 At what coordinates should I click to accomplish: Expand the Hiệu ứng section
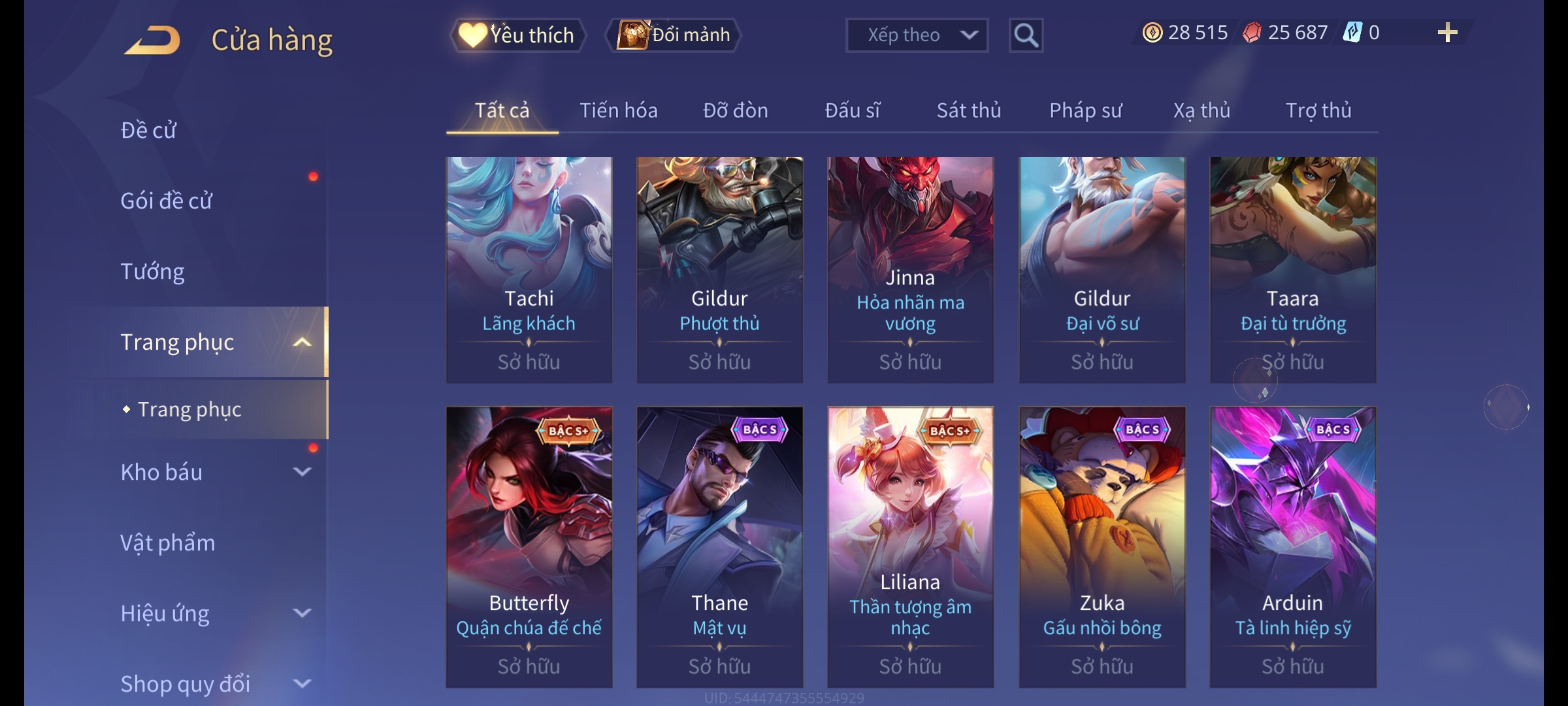[x=302, y=613]
